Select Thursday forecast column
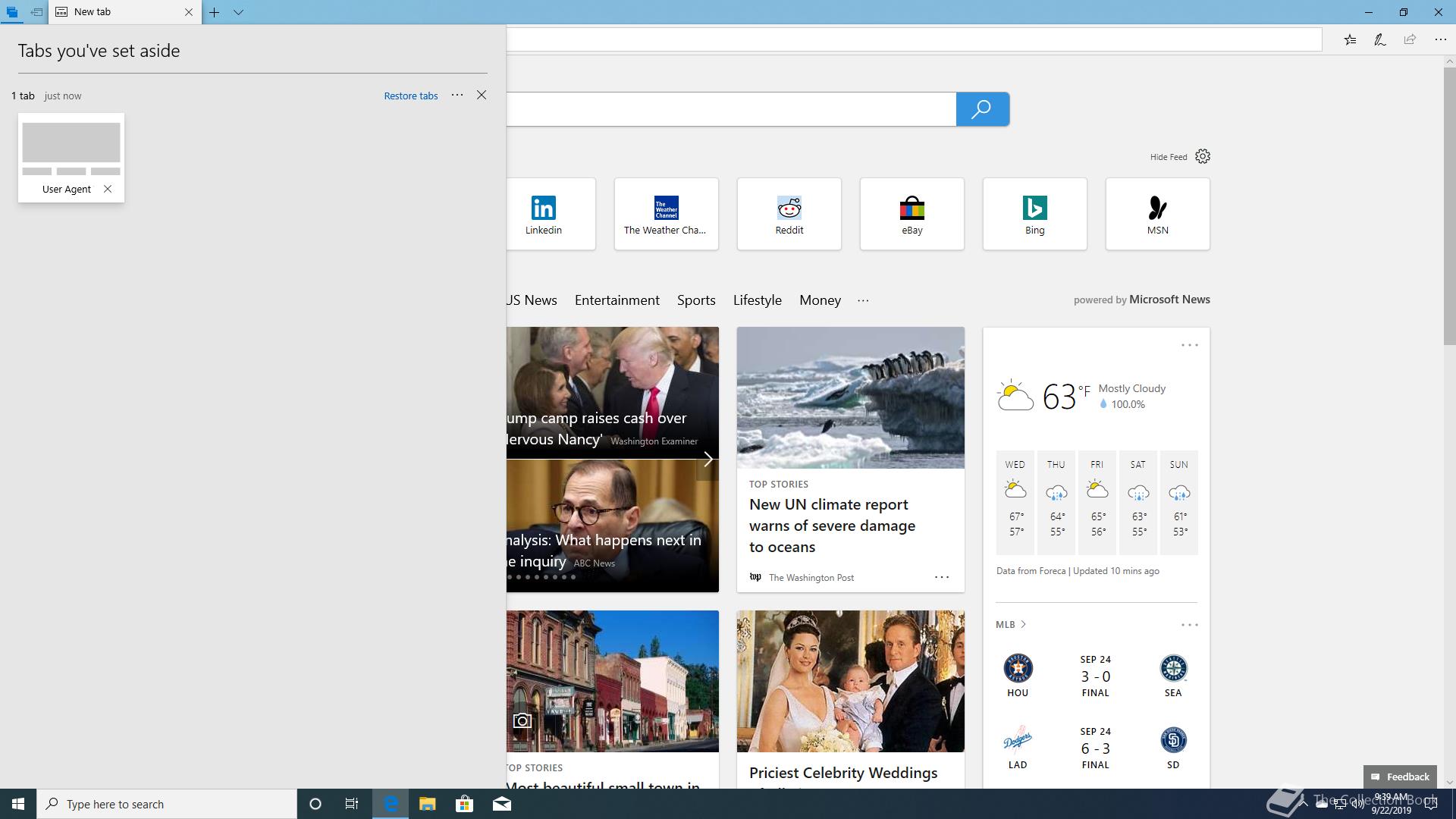Image resolution: width=1456 pixels, height=819 pixels. [1056, 502]
